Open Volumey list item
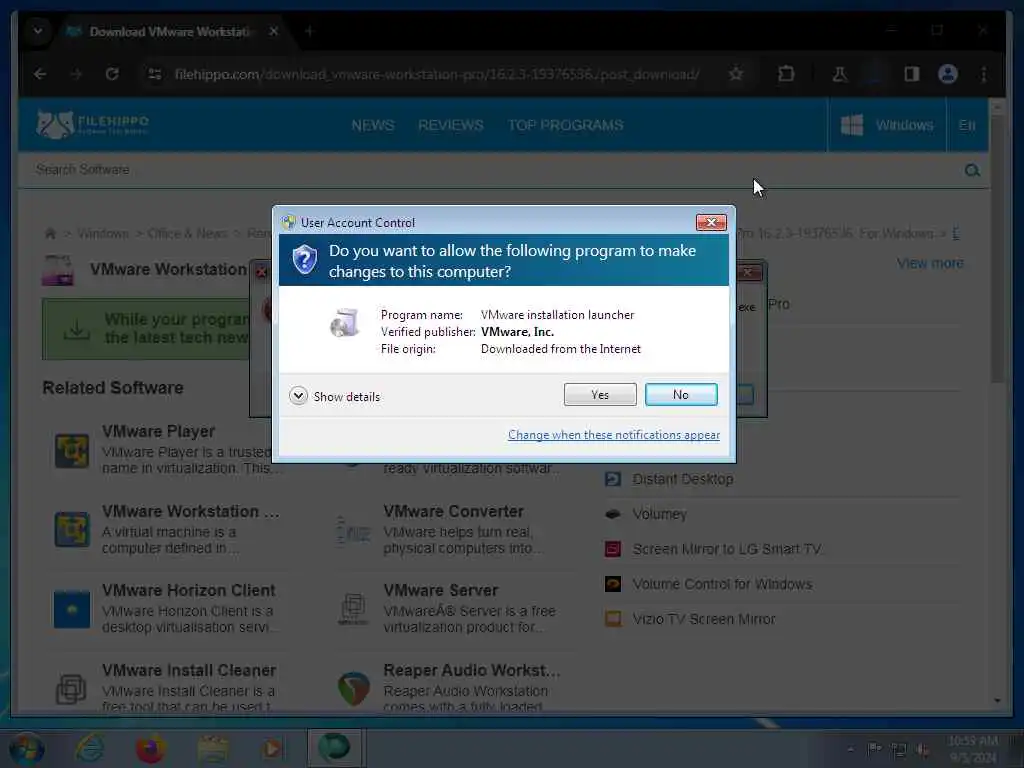 (659, 514)
